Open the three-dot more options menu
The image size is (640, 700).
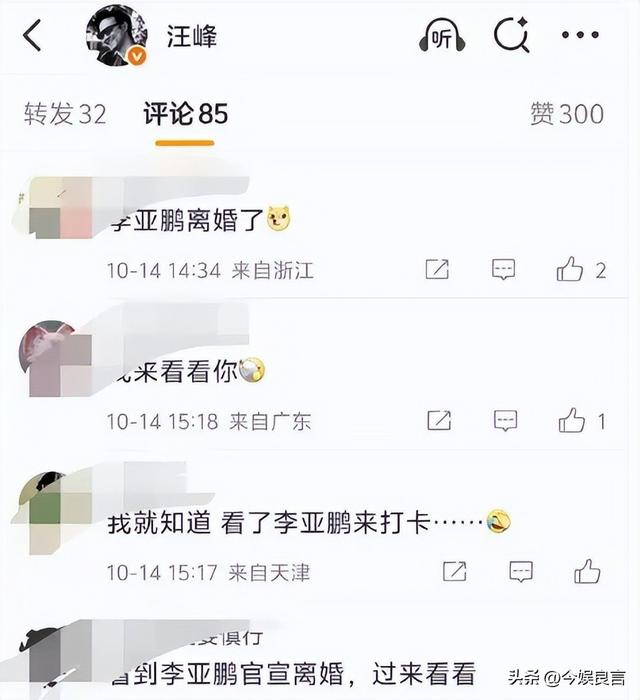point(580,35)
